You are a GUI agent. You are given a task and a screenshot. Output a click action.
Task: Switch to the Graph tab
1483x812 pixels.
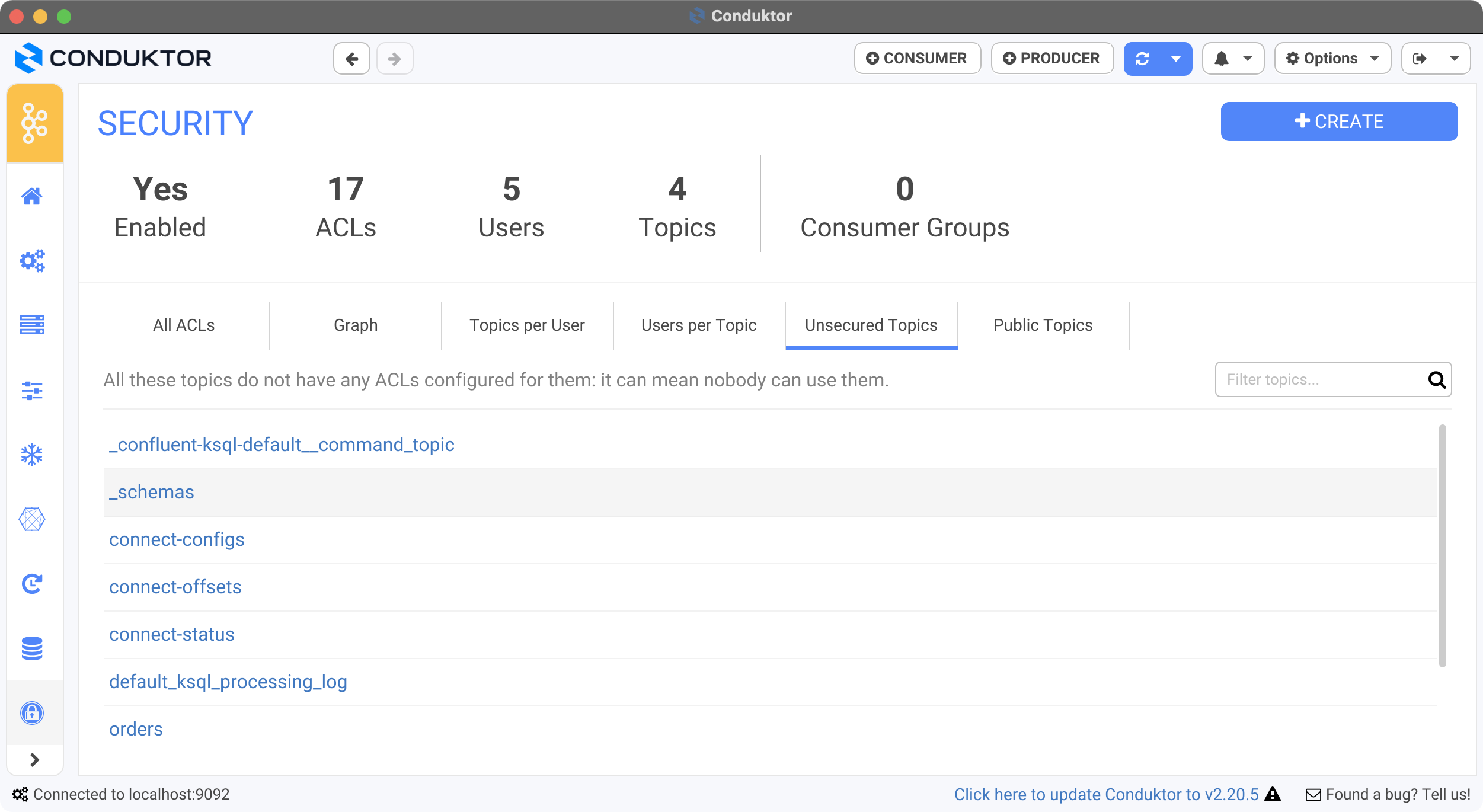[356, 325]
